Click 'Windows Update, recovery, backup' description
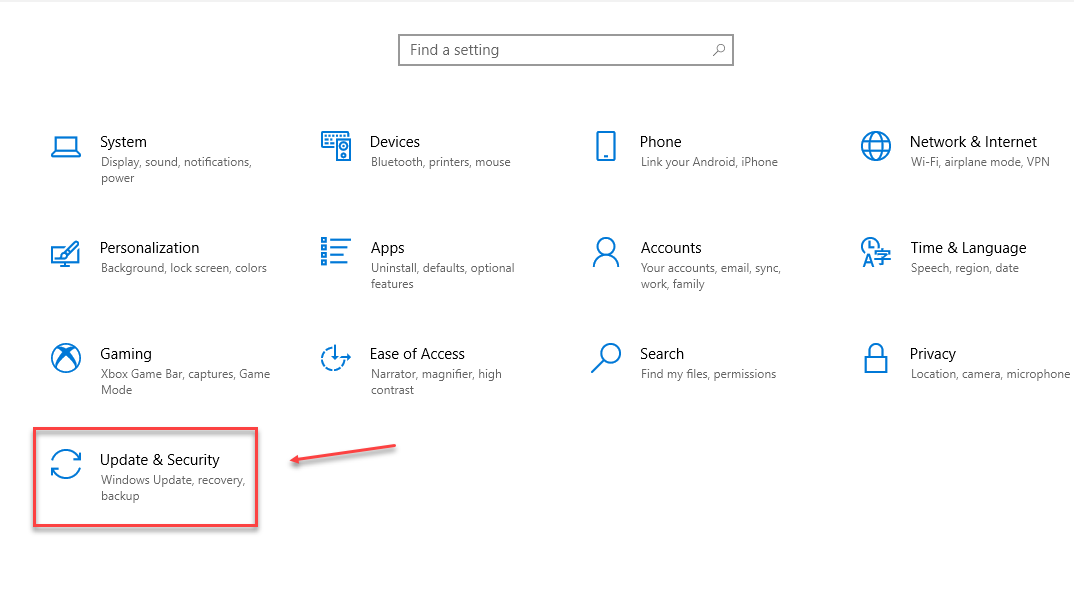The height and width of the screenshot is (600, 1074). click(173, 488)
